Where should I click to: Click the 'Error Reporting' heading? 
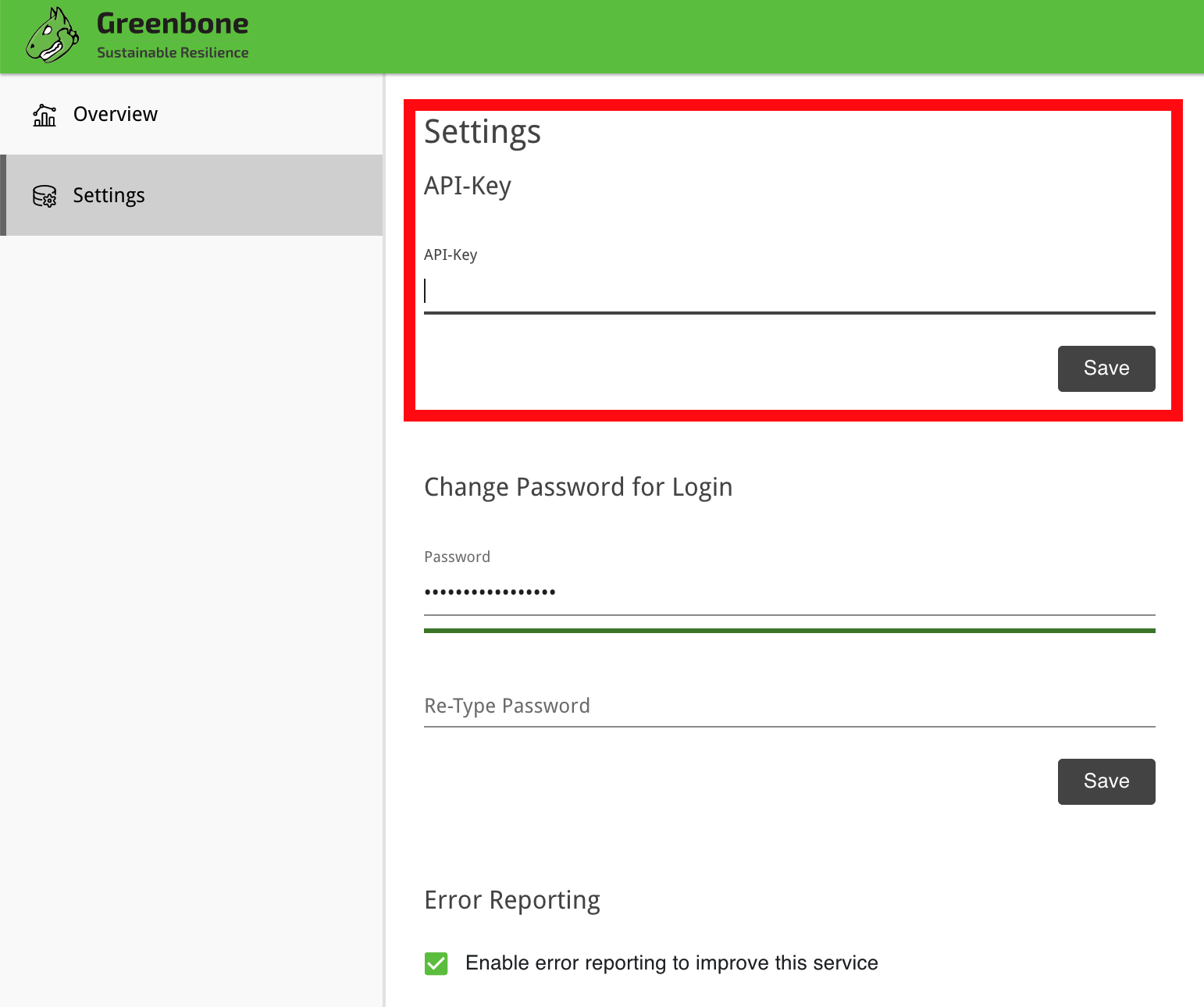point(512,900)
